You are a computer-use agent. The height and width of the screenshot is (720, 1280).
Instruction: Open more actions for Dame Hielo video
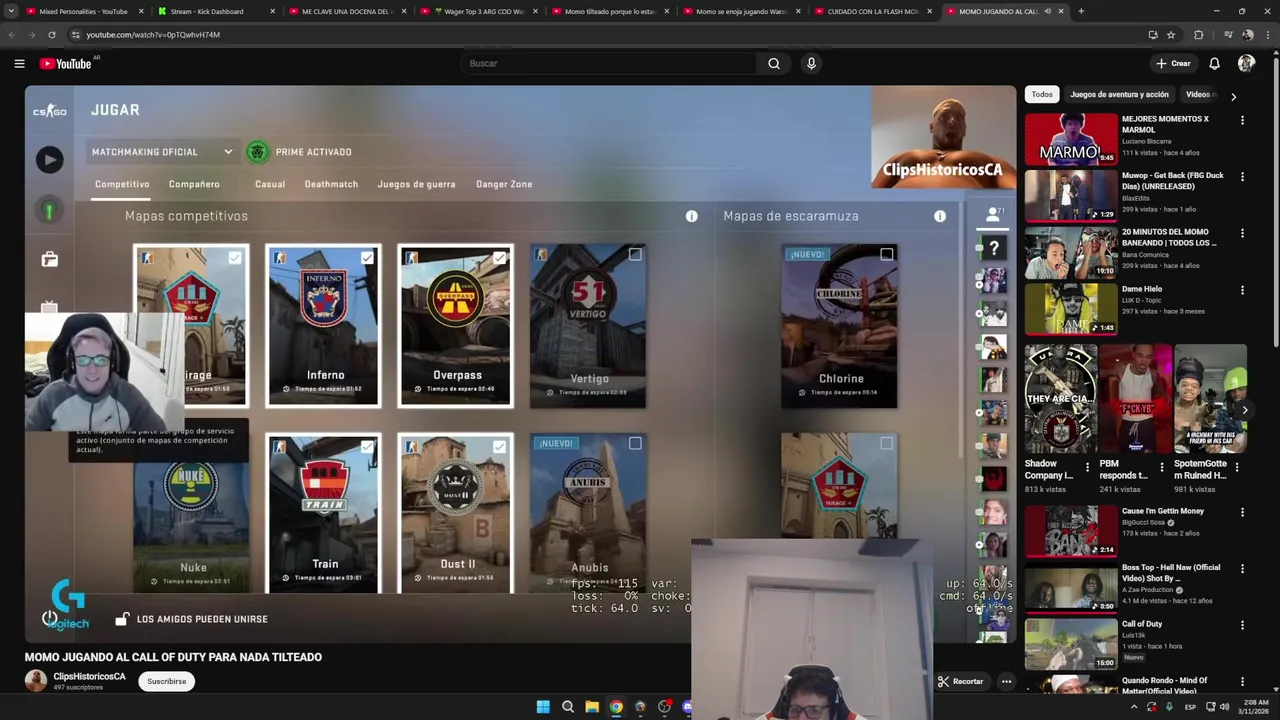[1242, 290]
